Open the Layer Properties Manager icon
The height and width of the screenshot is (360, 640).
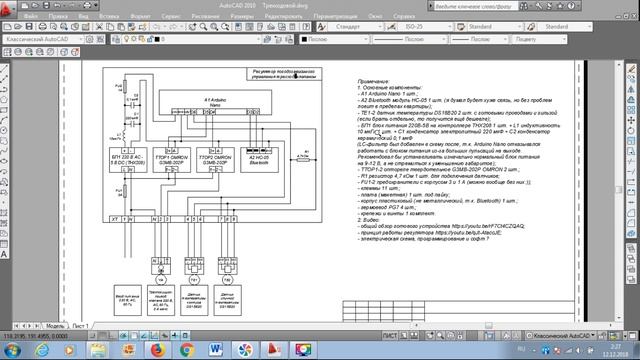coord(116,39)
